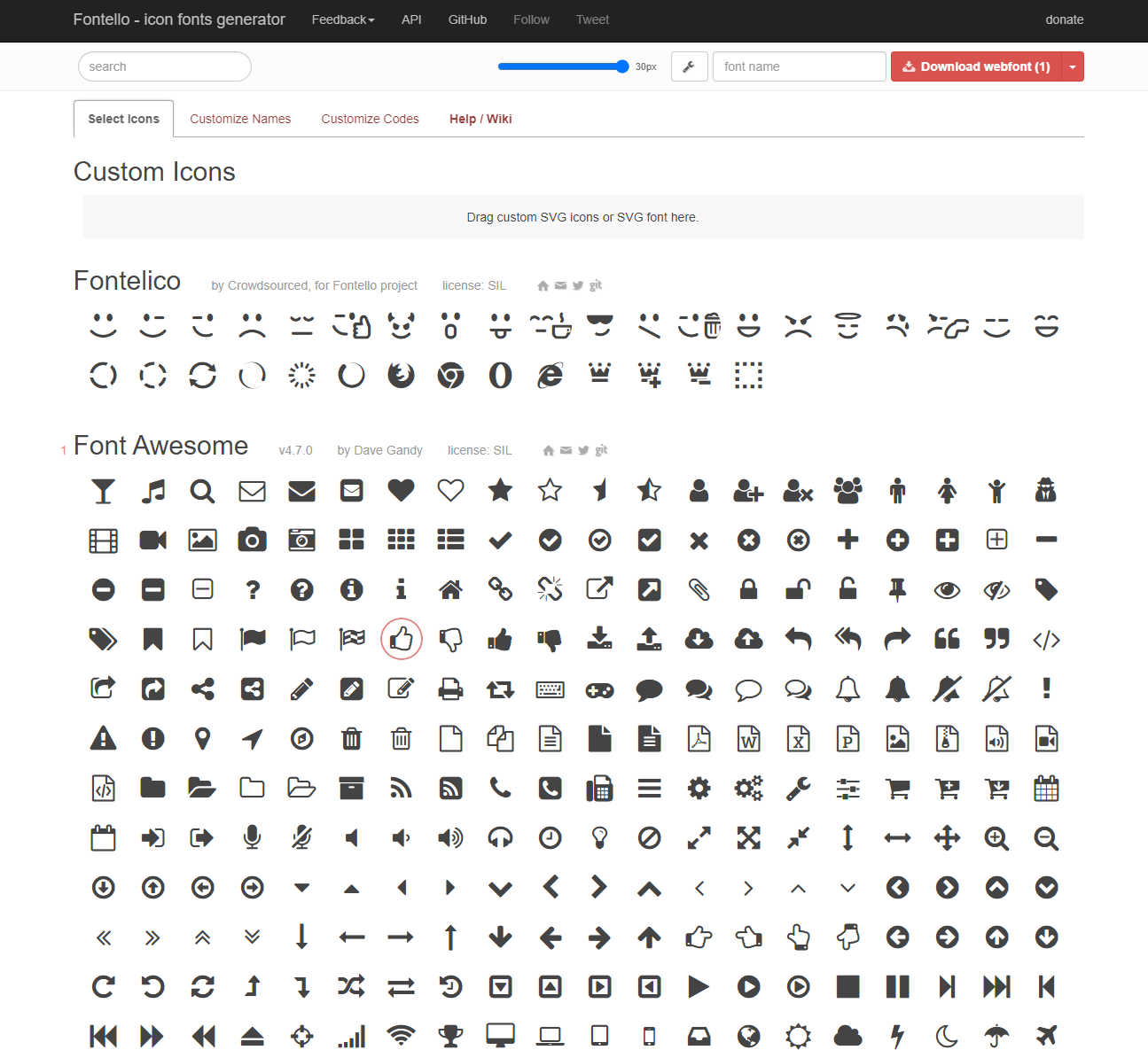Adjust the icon size slider
The image size is (1148, 1050).
point(564,66)
